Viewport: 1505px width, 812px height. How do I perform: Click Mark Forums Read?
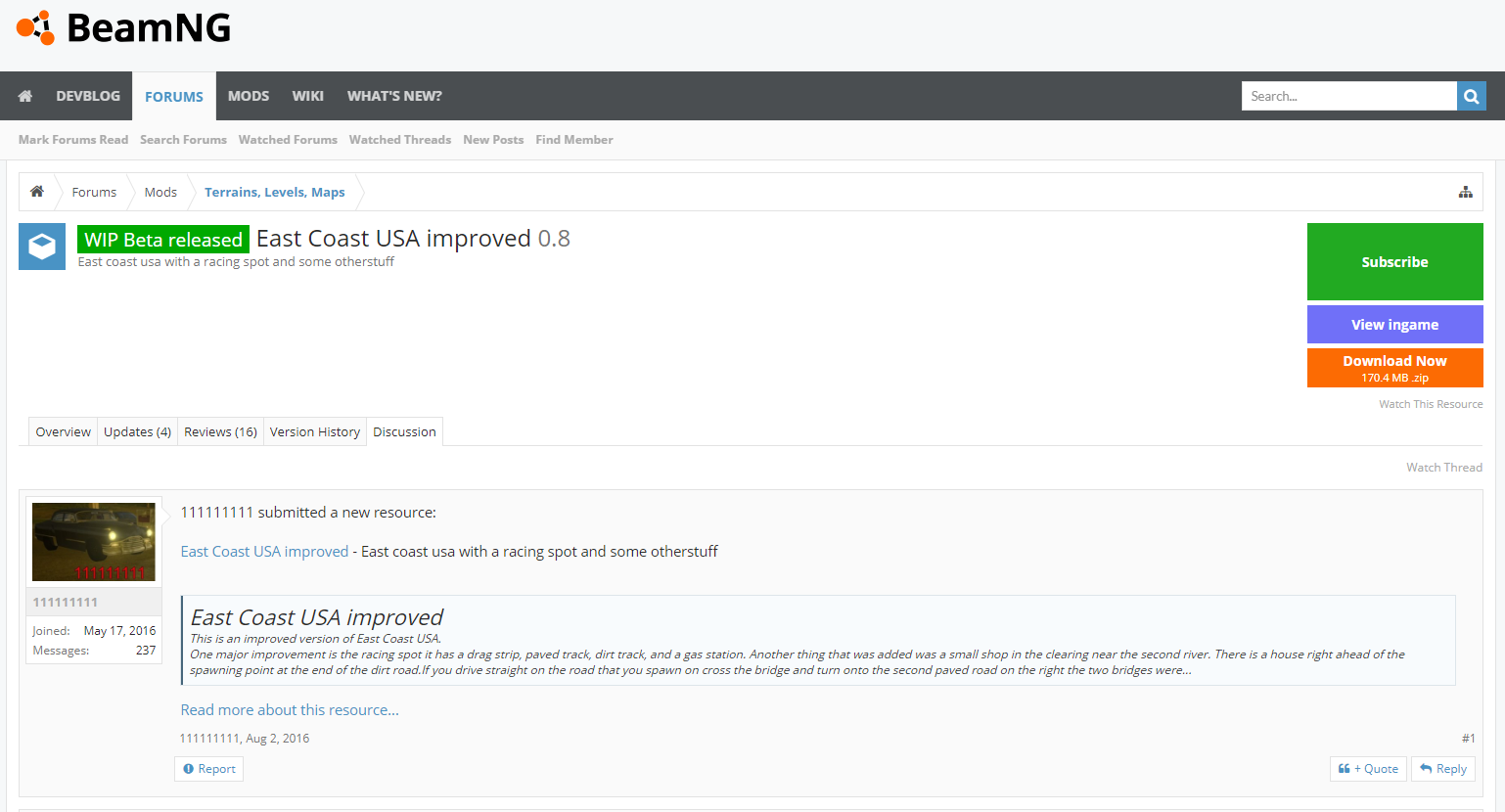(x=73, y=140)
